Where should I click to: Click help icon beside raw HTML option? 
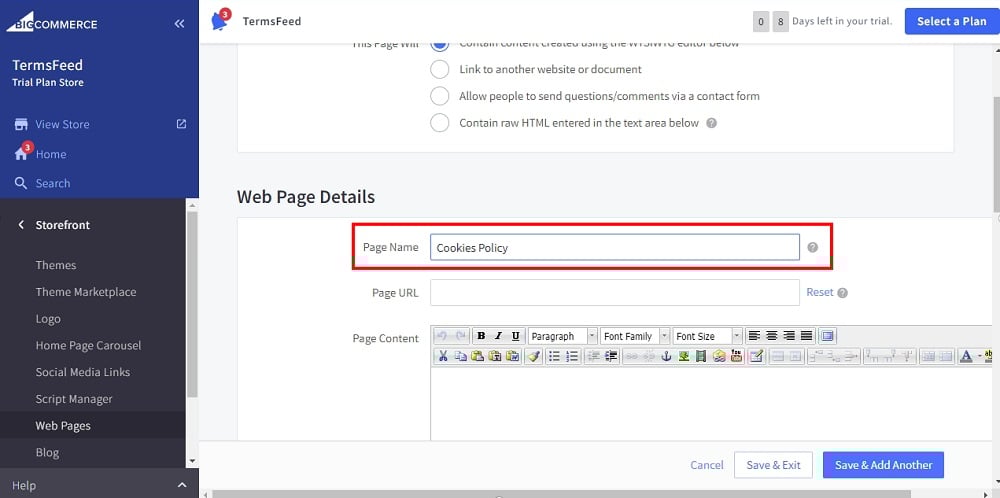click(712, 123)
